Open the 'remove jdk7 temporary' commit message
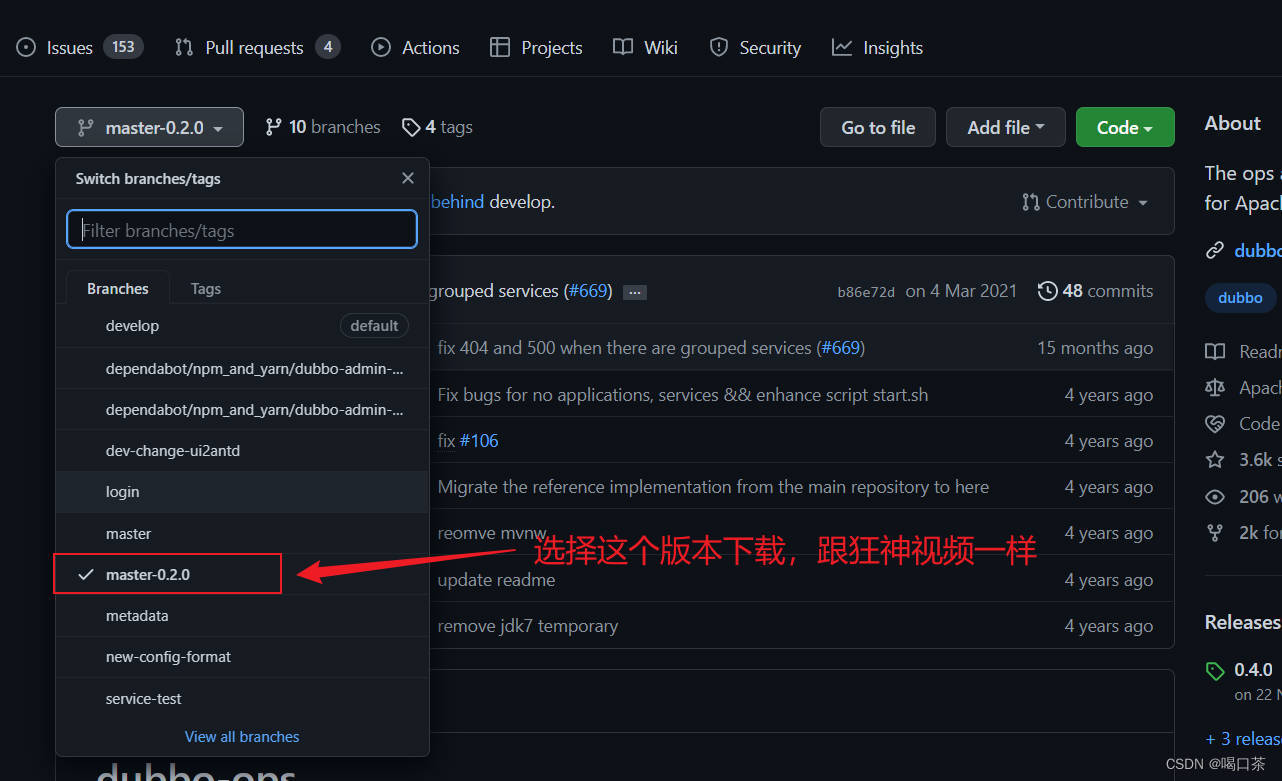The height and width of the screenshot is (781, 1282). click(x=528, y=626)
